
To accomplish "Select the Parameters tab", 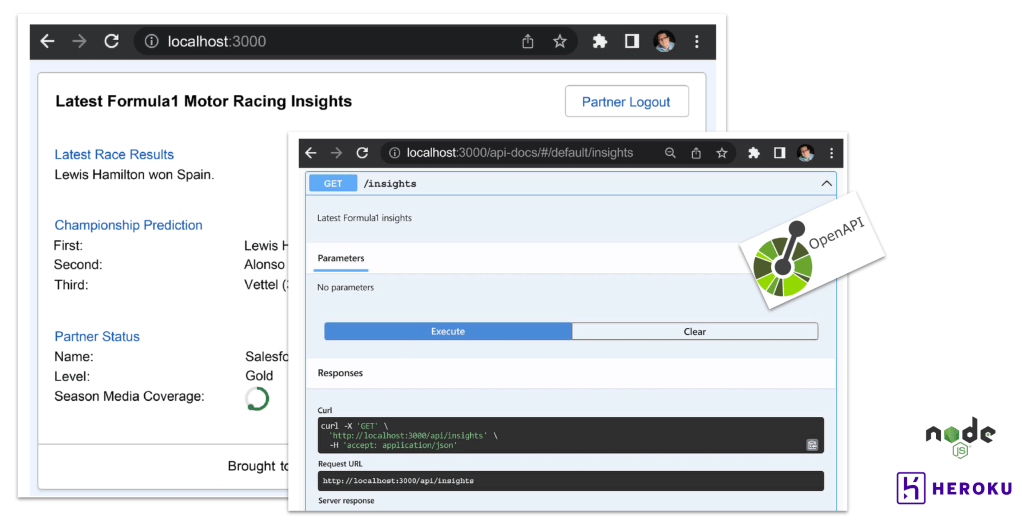I will tap(341, 259).
